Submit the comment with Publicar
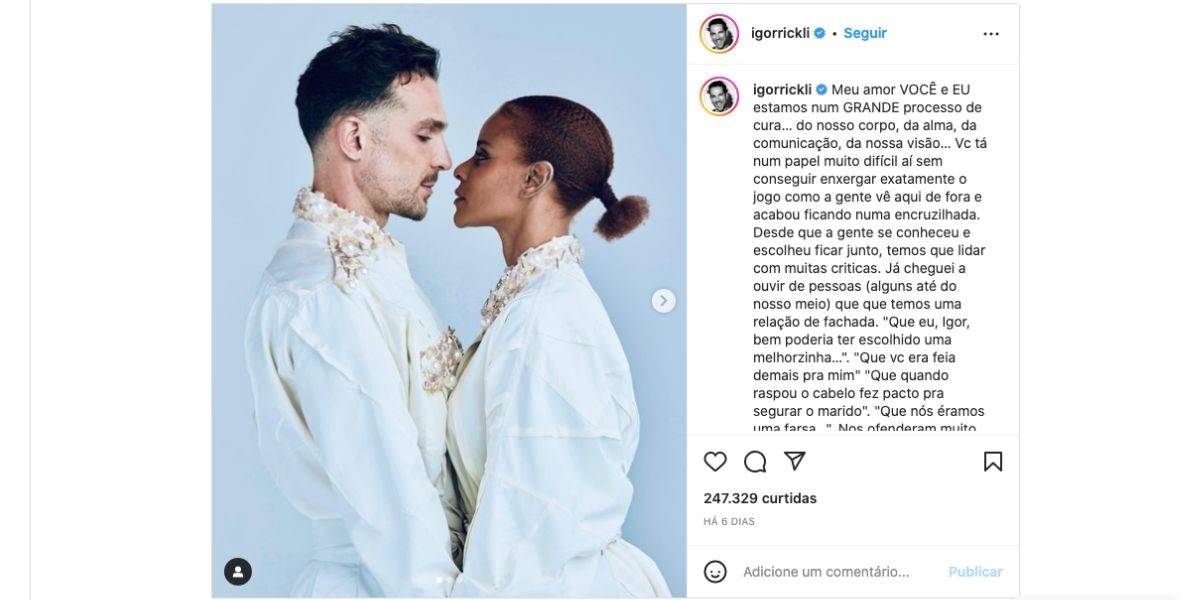Image resolution: width=1200 pixels, height=600 pixels. (975, 572)
